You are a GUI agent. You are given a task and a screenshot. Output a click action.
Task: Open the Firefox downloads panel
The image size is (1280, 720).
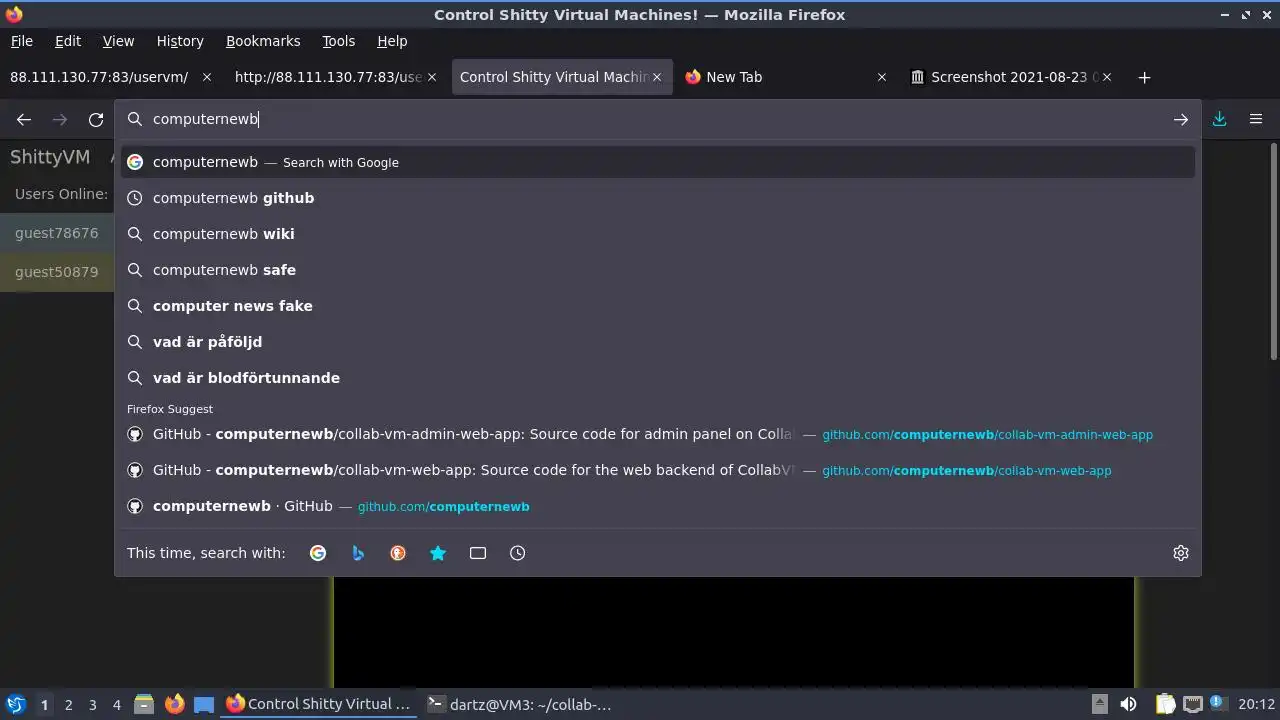tap(1220, 119)
